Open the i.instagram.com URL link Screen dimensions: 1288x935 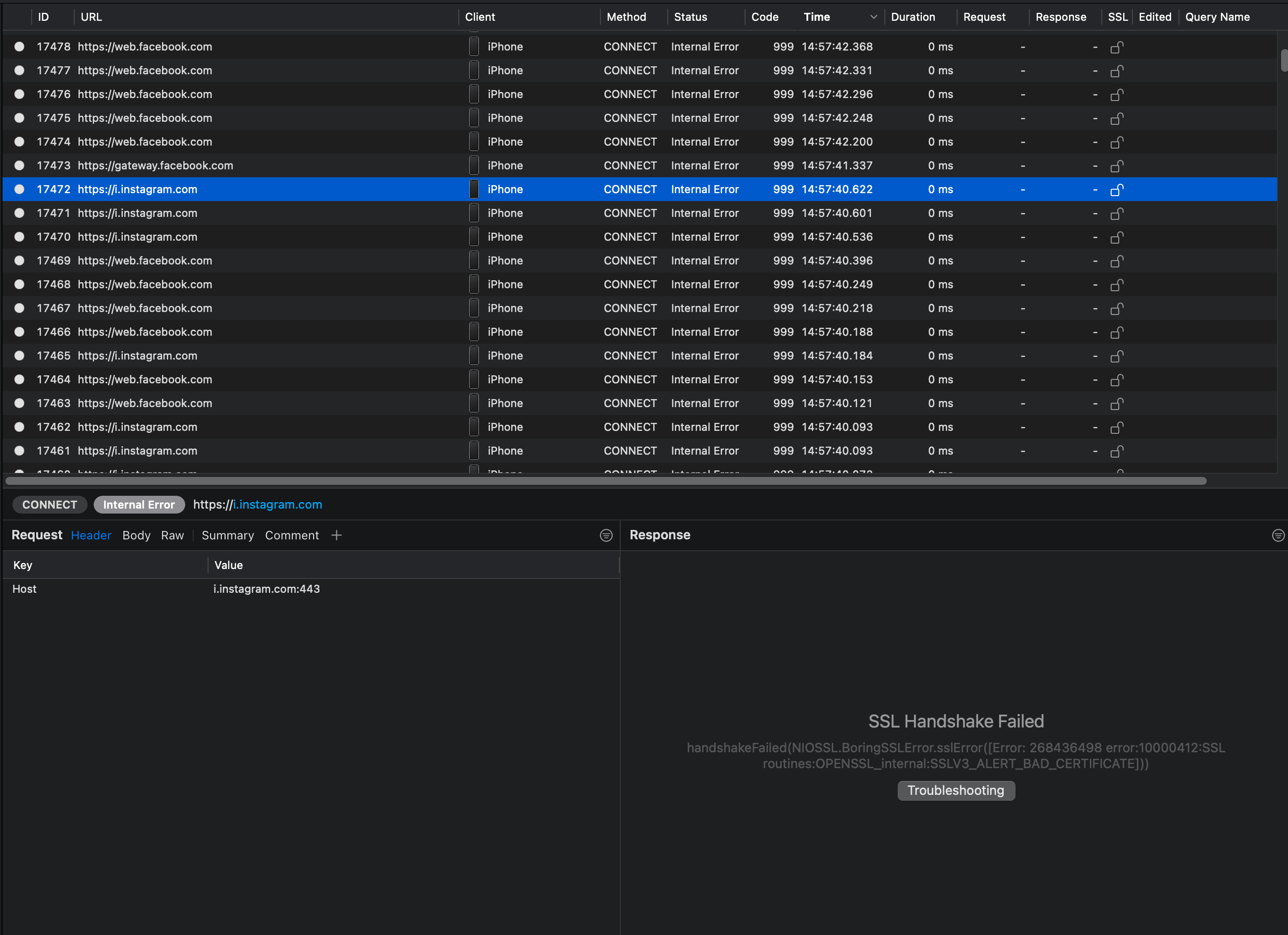[277, 505]
